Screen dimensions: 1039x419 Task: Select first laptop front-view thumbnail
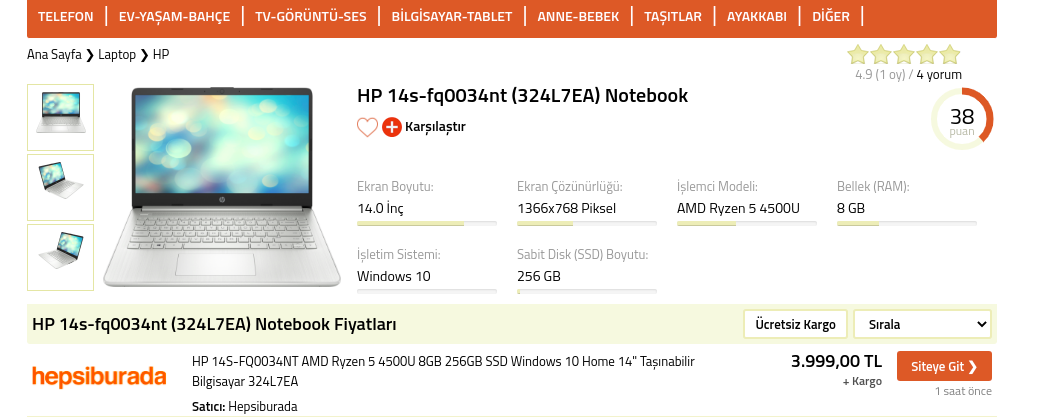[60, 117]
